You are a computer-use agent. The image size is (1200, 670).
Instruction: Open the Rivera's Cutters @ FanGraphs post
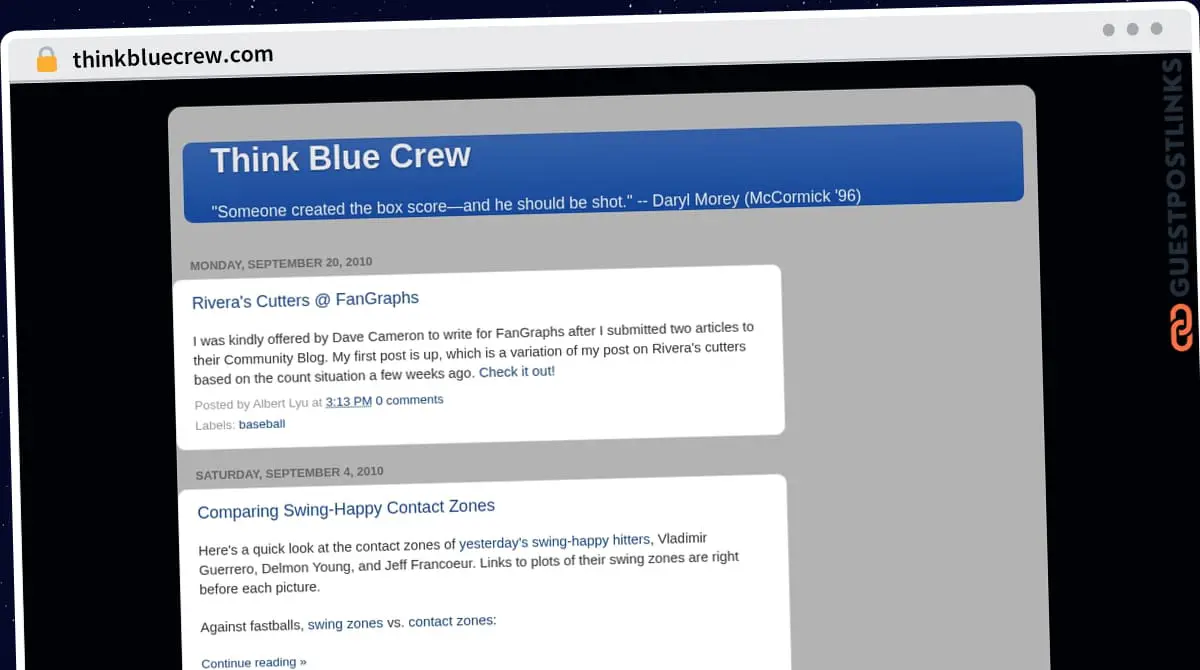tap(305, 300)
